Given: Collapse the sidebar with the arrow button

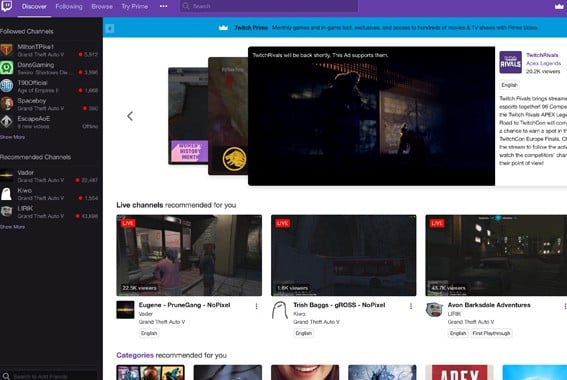Looking at the screenshot, I should (x=110, y=28).
